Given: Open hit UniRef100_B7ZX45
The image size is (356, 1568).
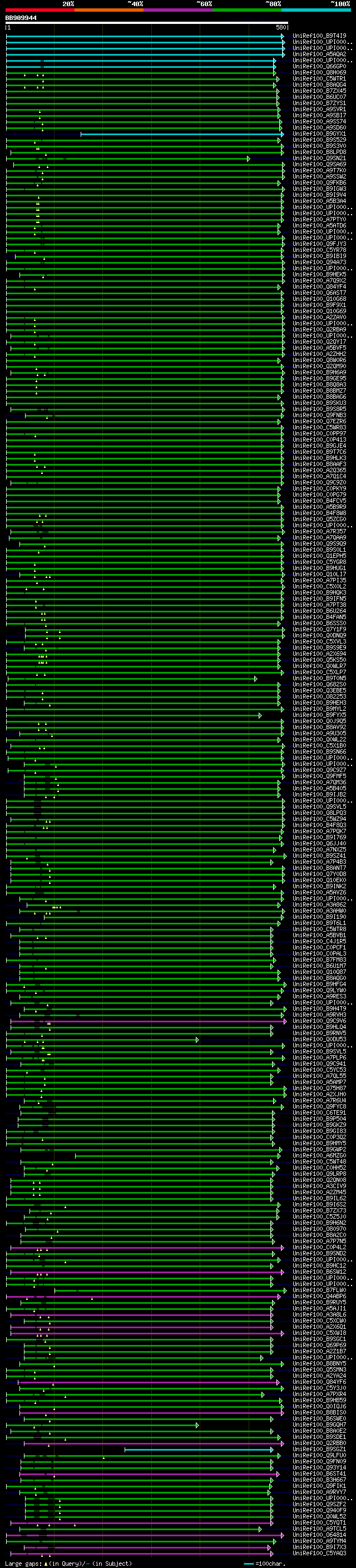Looking at the screenshot, I should pyautogui.click(x=319, y=91).
